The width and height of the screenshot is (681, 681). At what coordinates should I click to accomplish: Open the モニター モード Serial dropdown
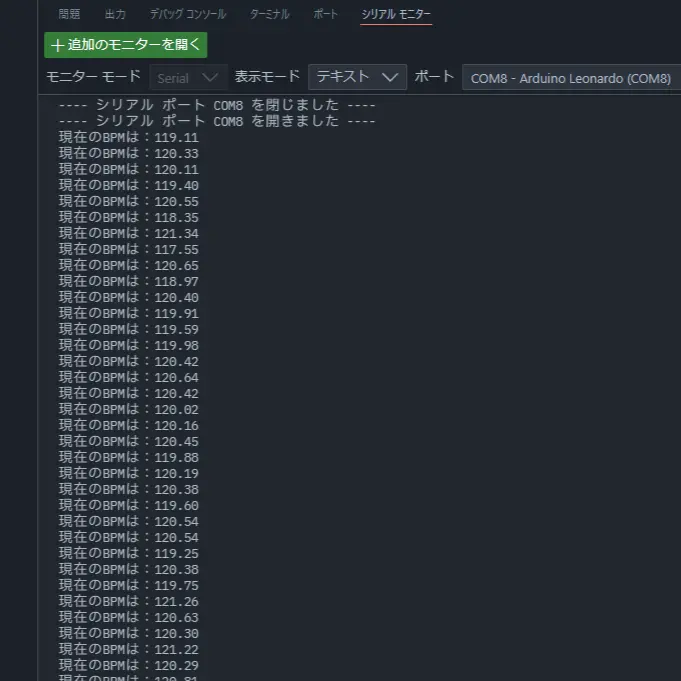tap(188, 78)
